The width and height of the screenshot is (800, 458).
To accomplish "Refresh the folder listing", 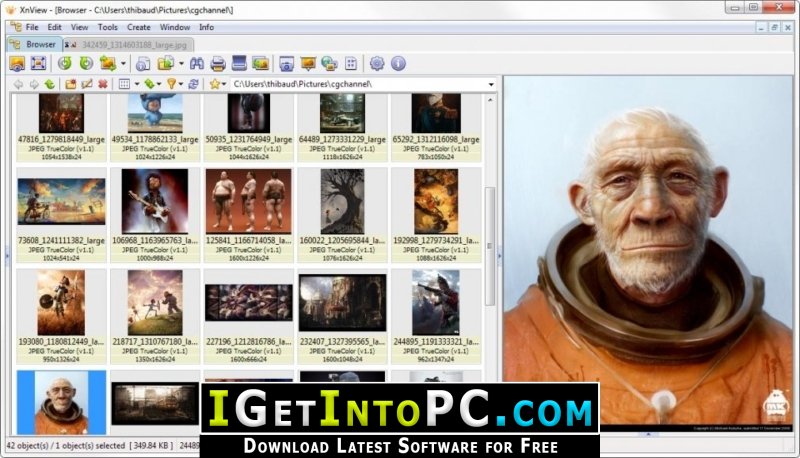I will tap(193, 84).
